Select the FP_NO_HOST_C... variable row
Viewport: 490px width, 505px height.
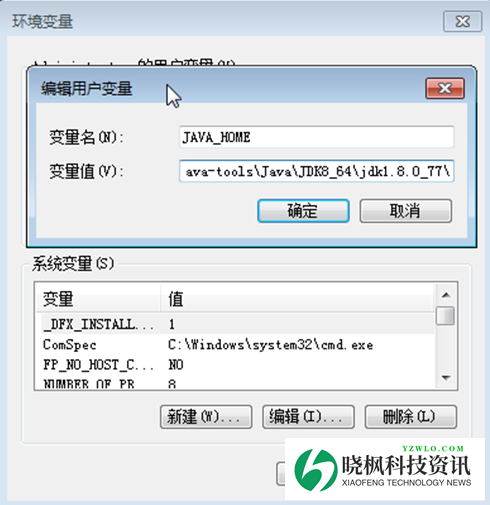tap(235, 365)
